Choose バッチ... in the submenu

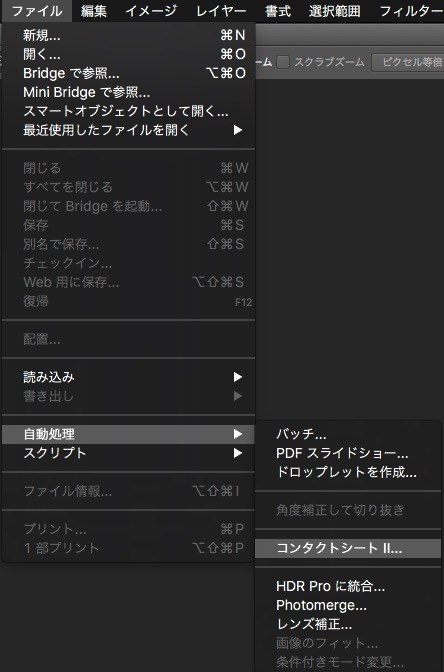coord(348,434)
